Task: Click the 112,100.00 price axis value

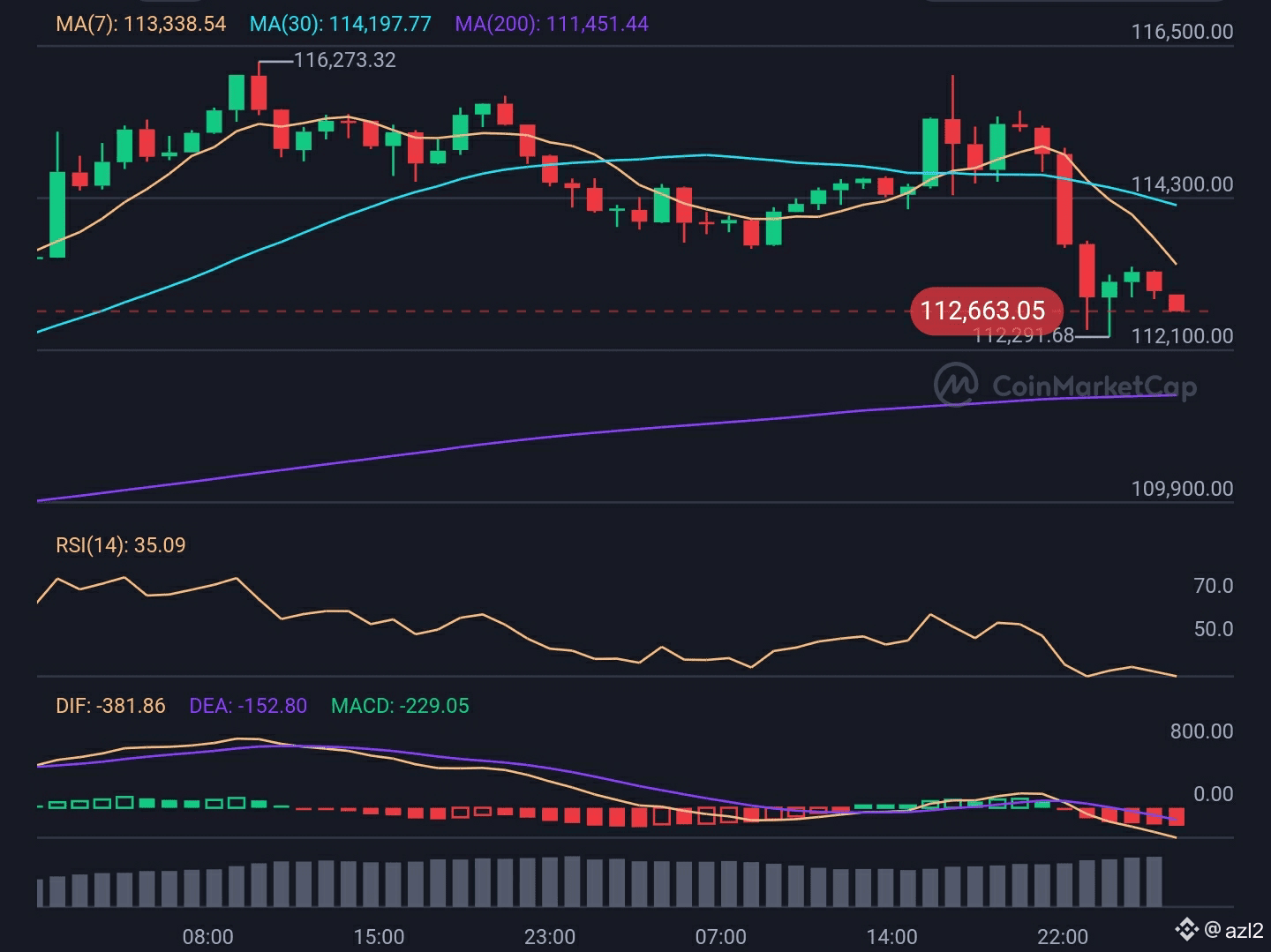Action: [x=1183, y=336]
